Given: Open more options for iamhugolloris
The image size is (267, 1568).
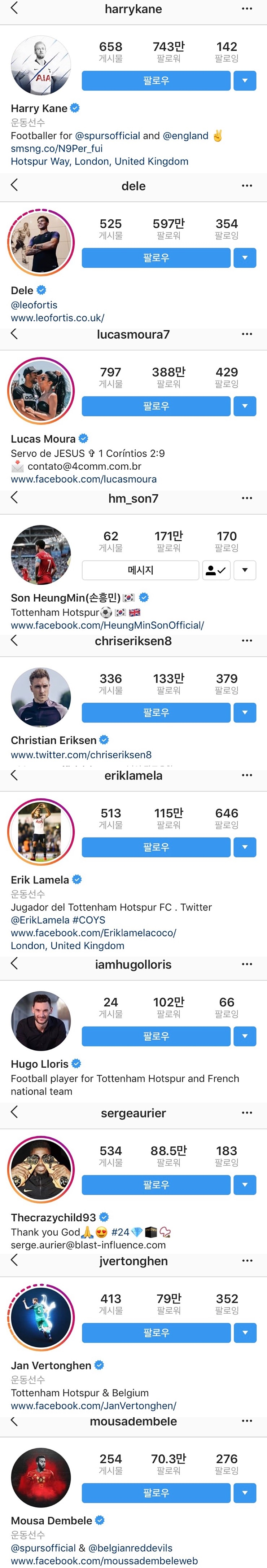Looking at the screenshot, I should (x=246, y=964).
